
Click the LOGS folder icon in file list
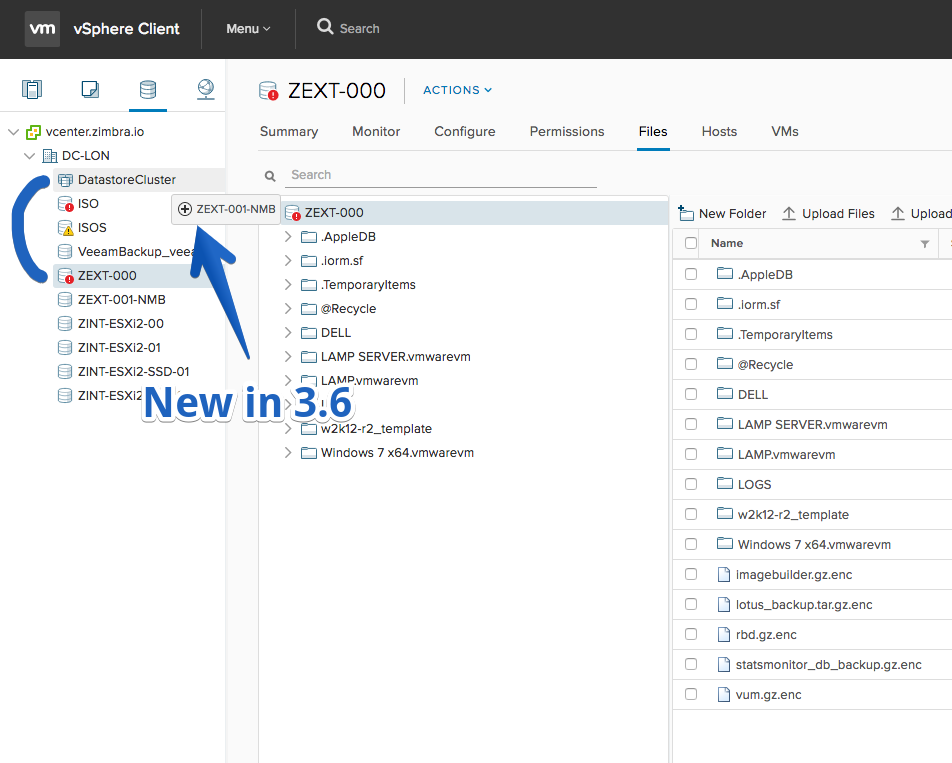coord(725,483)
